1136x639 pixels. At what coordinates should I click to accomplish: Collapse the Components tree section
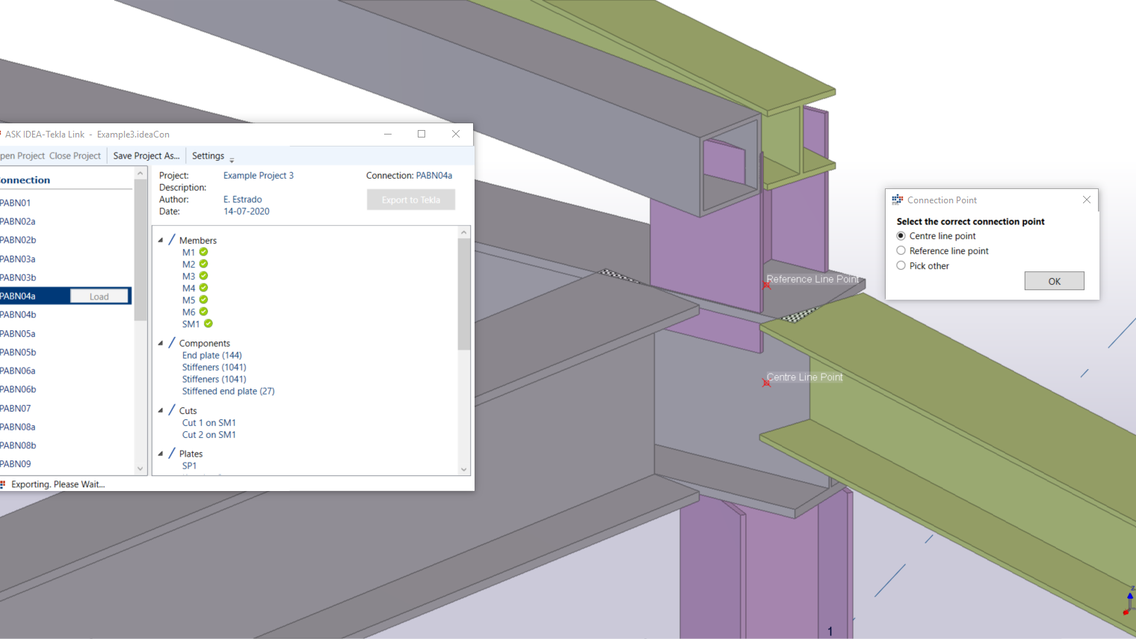[161, 343]
